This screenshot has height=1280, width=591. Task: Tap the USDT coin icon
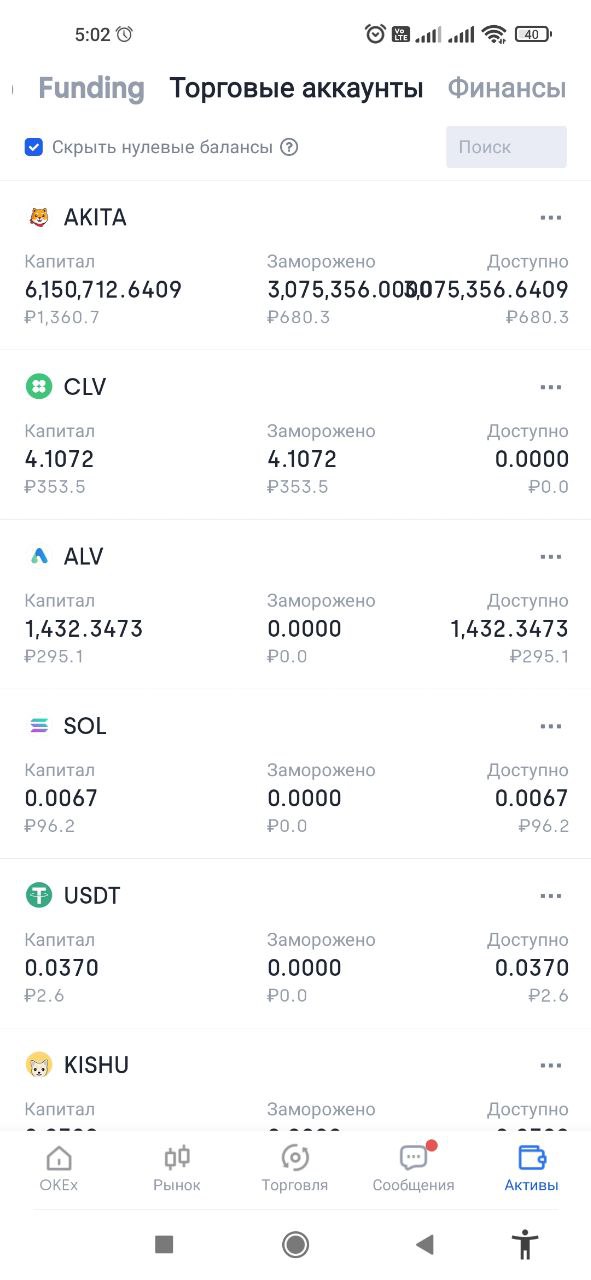[38, 895]
